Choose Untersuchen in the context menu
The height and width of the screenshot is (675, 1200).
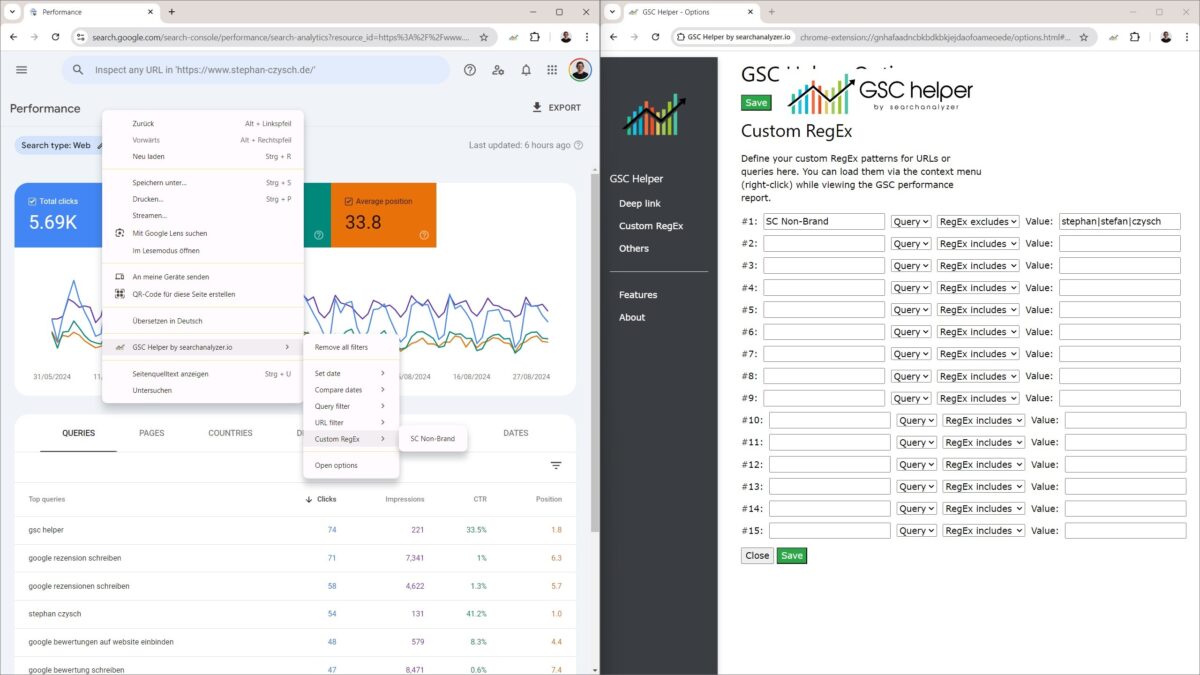coord(202,390)
